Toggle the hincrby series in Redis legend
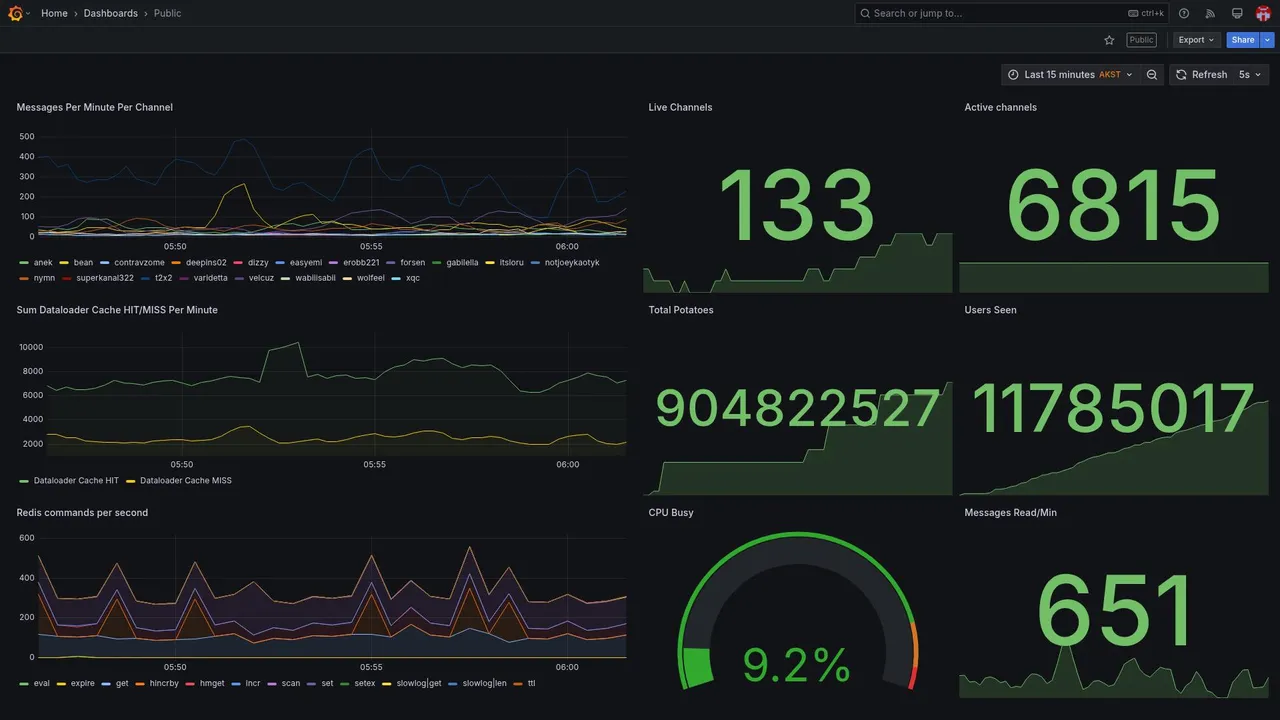This screenshot has height=720, width=1280. pos(157,684)
